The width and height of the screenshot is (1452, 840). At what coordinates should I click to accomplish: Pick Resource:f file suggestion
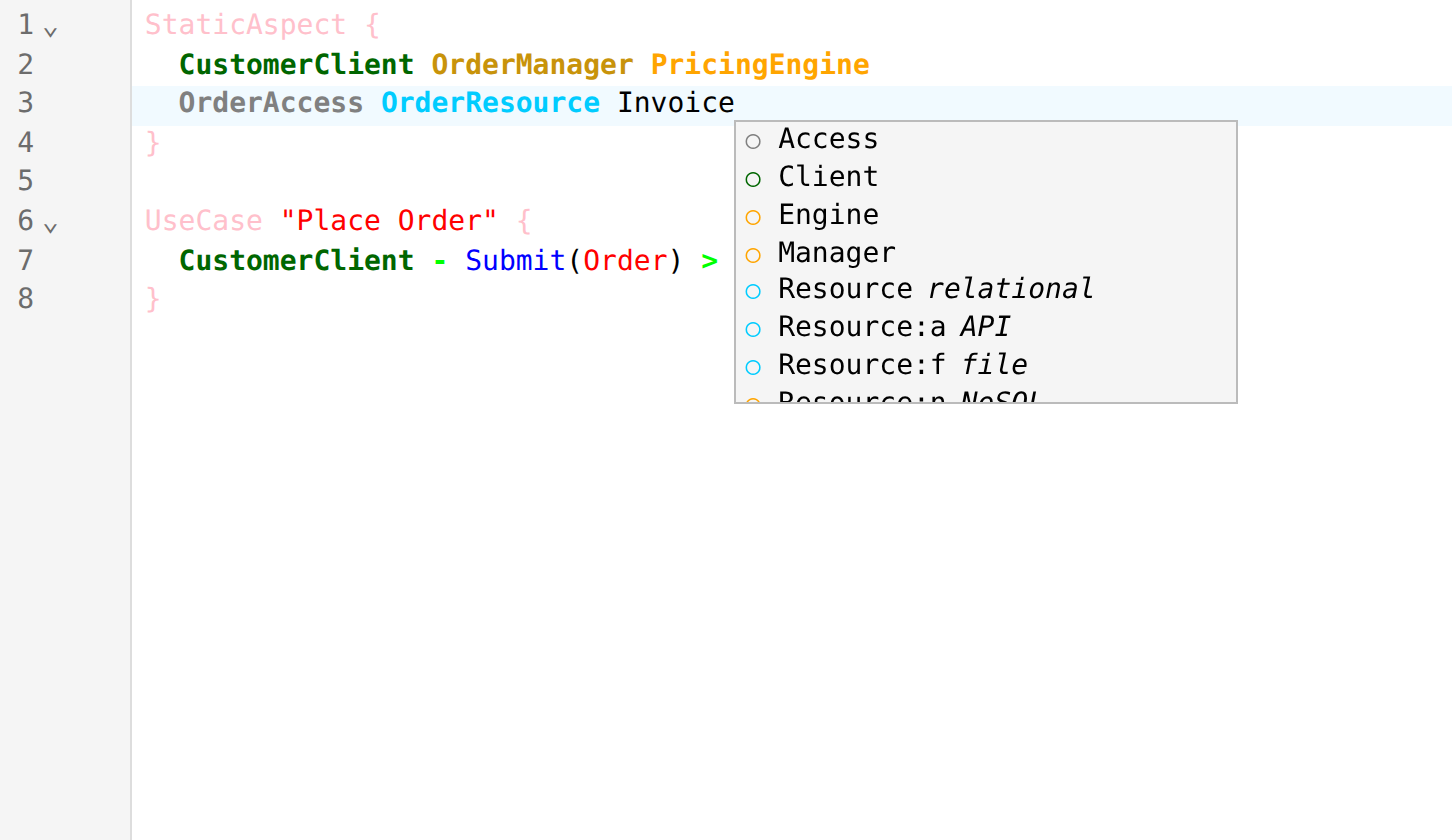pyautogui.click(x=986, y=365)
